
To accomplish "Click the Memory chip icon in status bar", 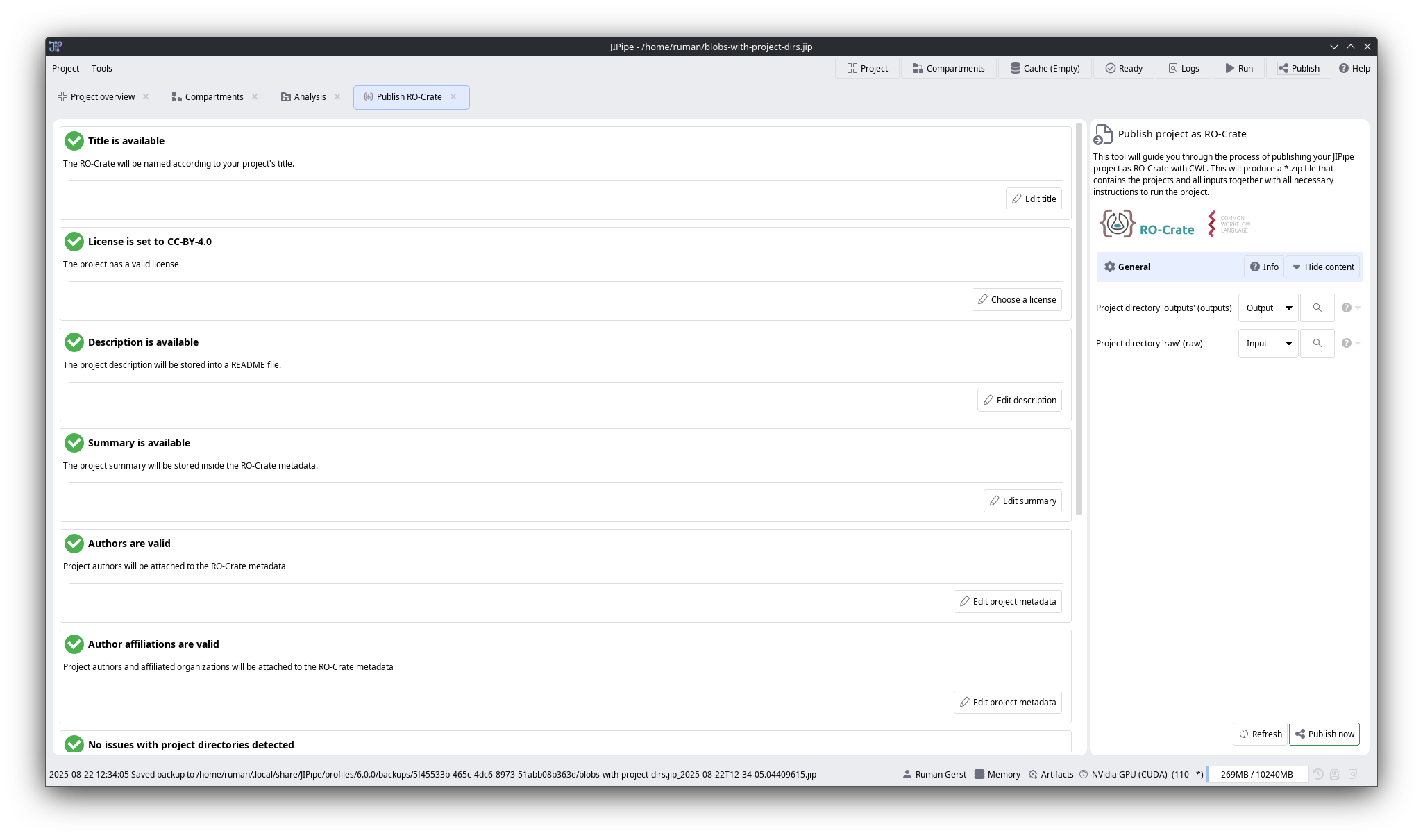I will 979,774.
